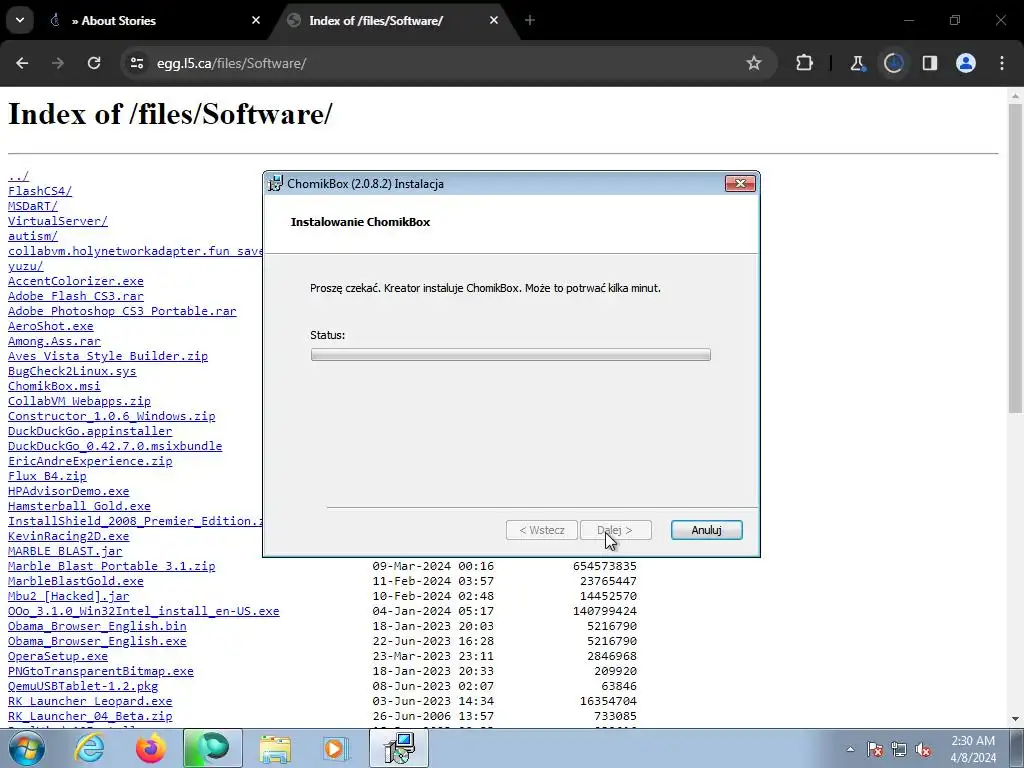This screenshot has height=768, width=1024.
Task: Download Constructor_1.0.6_Windows.zip
Action: coord(112,416)
